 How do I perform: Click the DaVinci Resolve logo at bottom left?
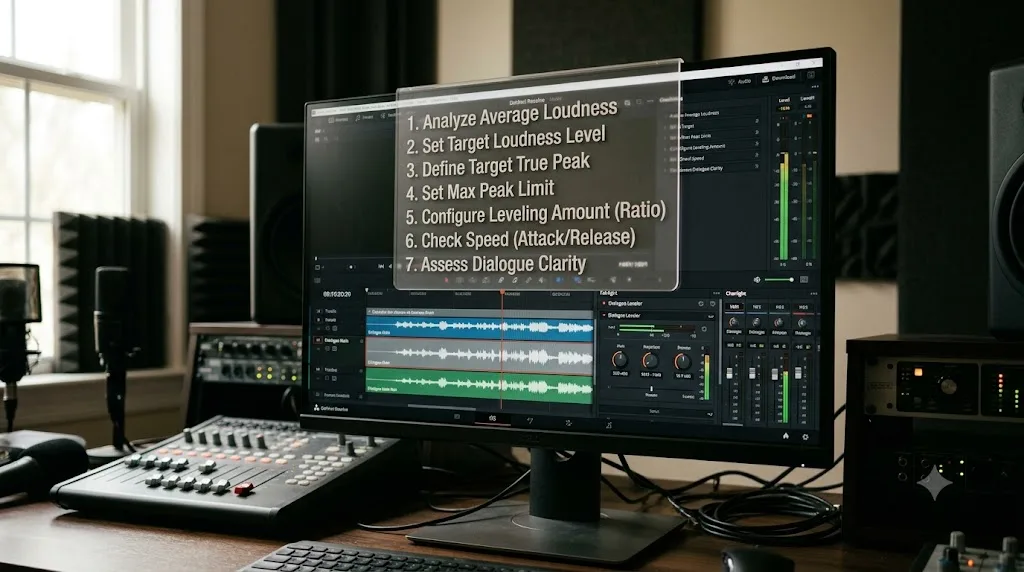[x=317, y=408]
